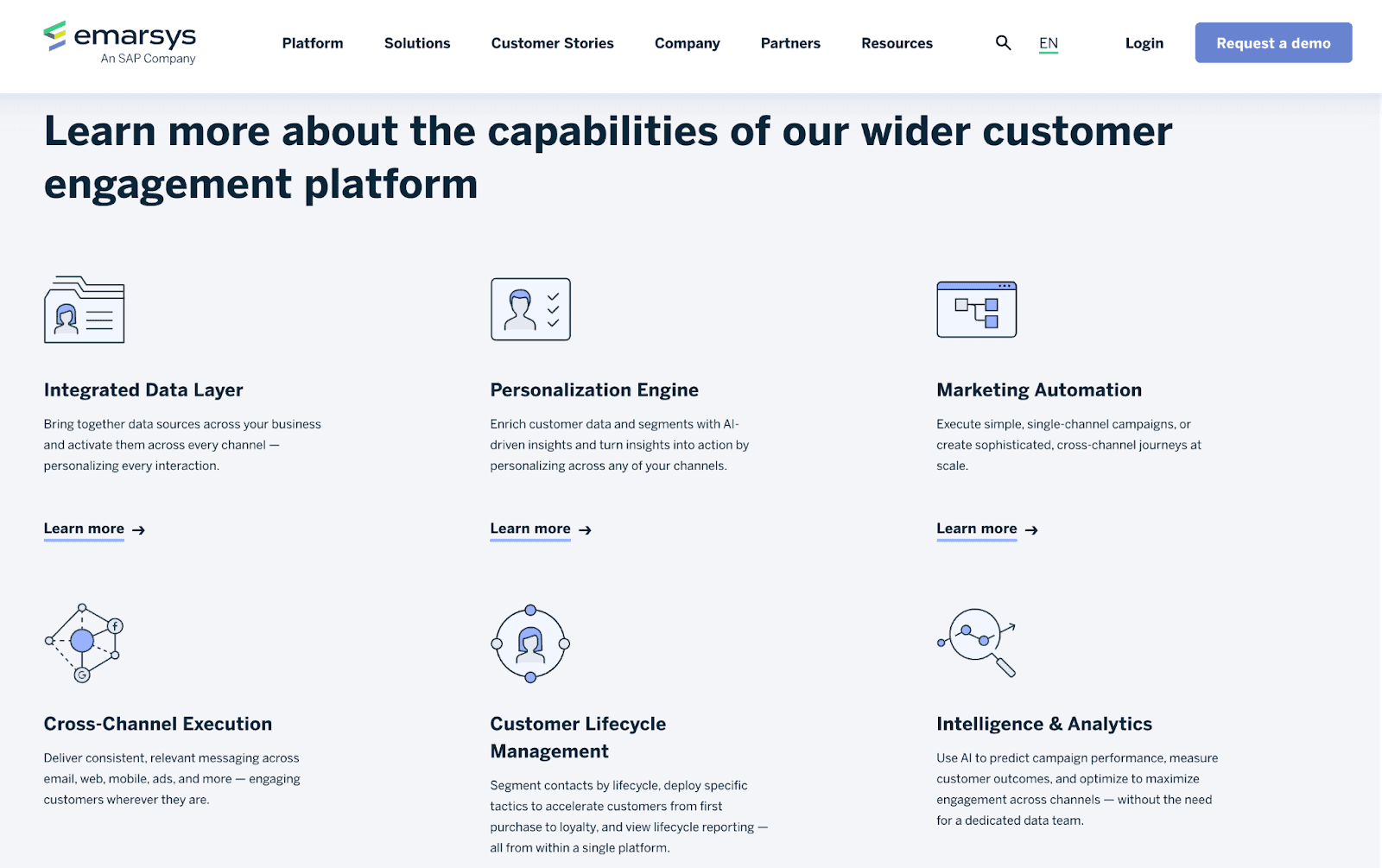
Task: Click the Cross-Channel Execution network icon
Action: click(84, 643)
